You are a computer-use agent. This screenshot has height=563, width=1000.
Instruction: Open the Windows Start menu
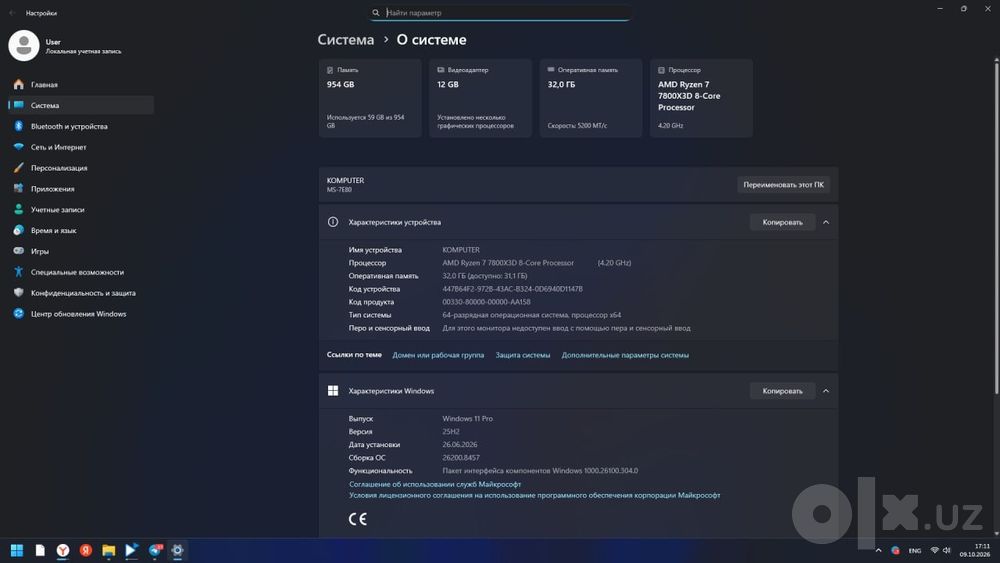[x=17, y=550]
